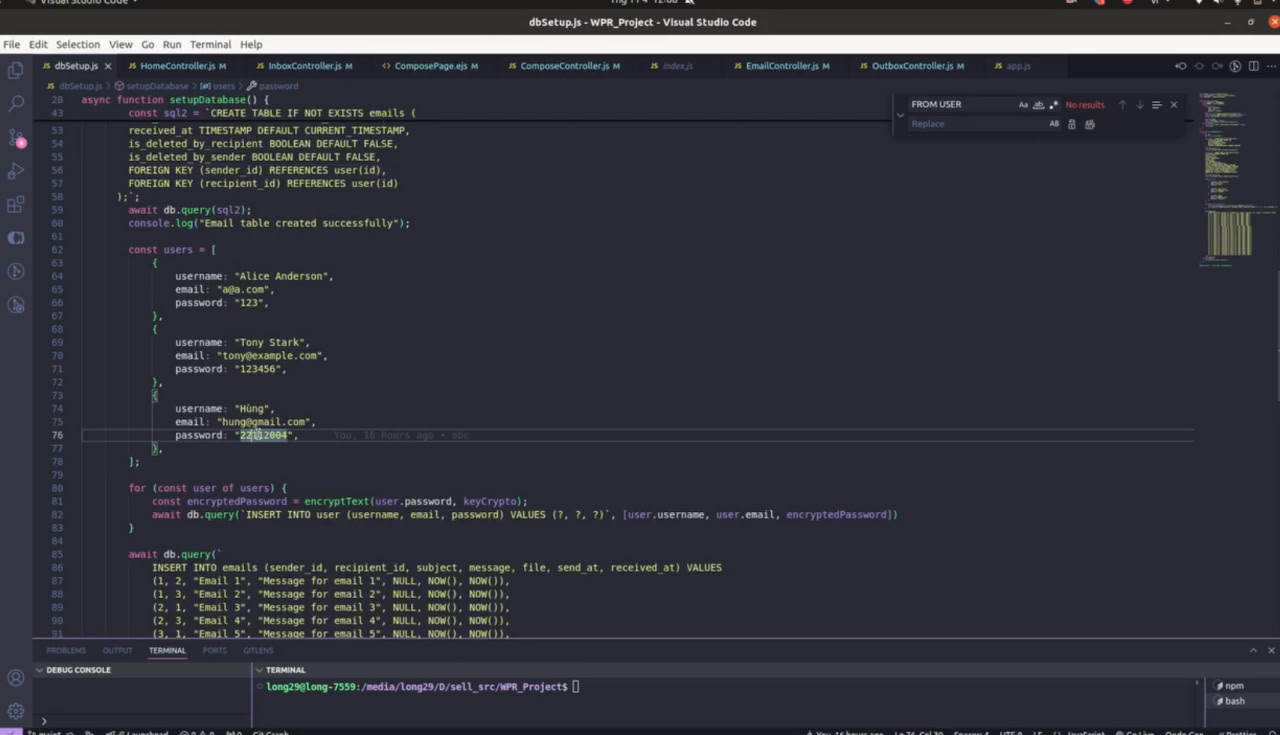Open the Source Control view
Viewport: 1280px width, 735px height.
pos(16,137)
